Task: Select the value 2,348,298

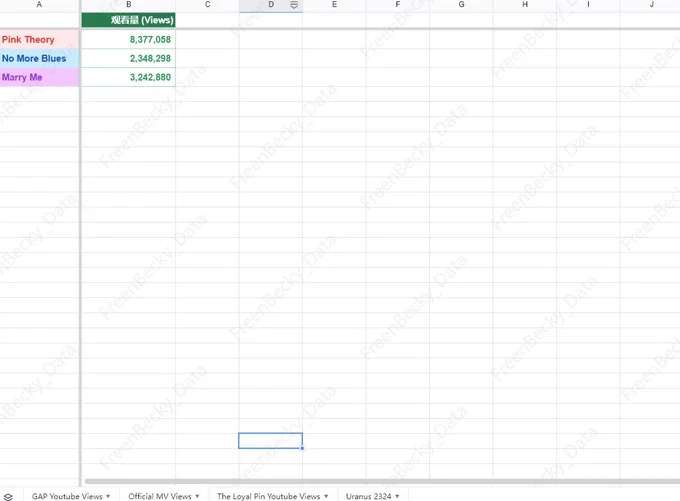Action: click(128, 58)
